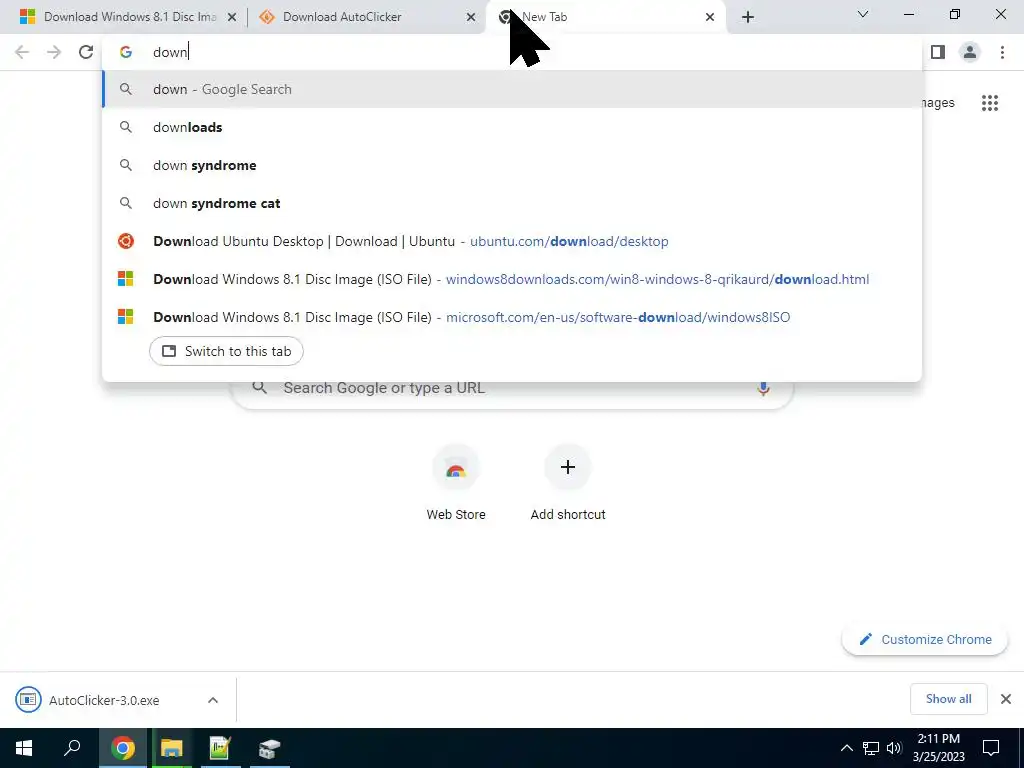Click the Images link at top right
This screenshot has width=1024, height=768.
click(x=939, y=103)
